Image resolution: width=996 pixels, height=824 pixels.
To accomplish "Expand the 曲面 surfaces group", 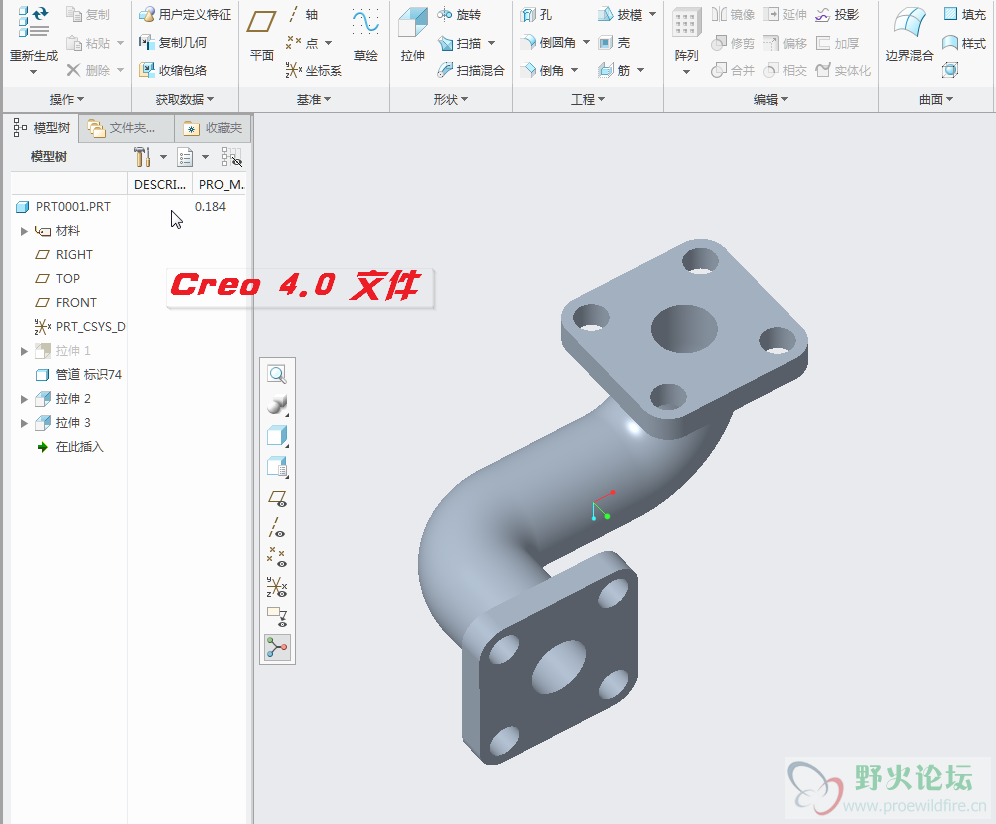I will tap(936, 99).
